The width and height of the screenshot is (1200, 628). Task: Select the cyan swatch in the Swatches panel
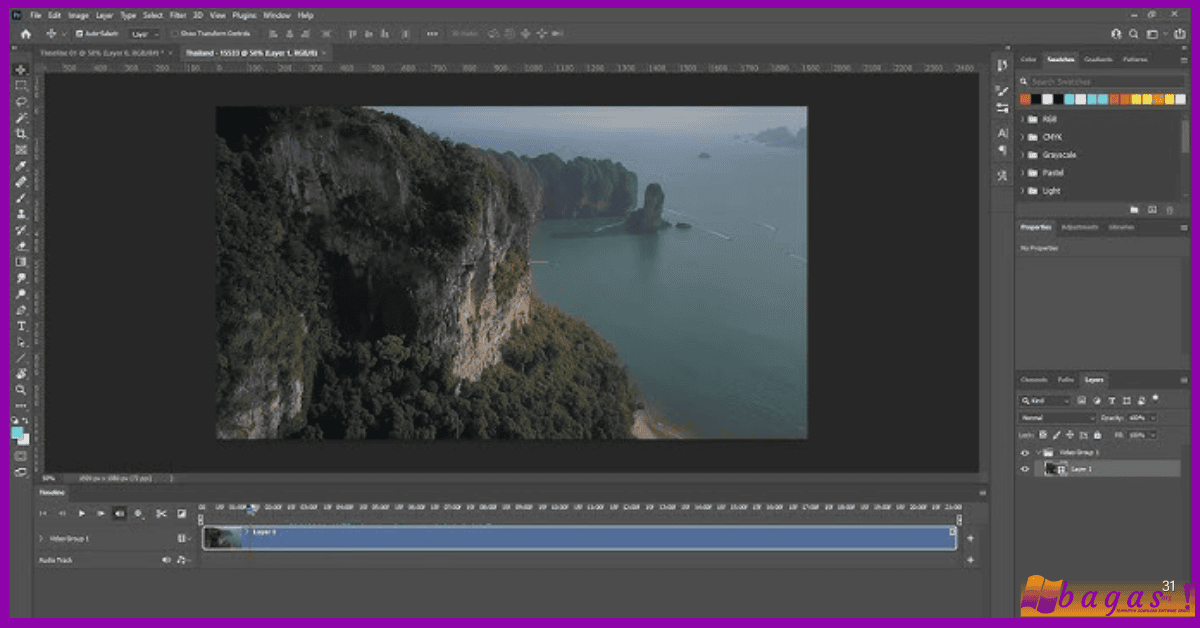coord(1069,99)
